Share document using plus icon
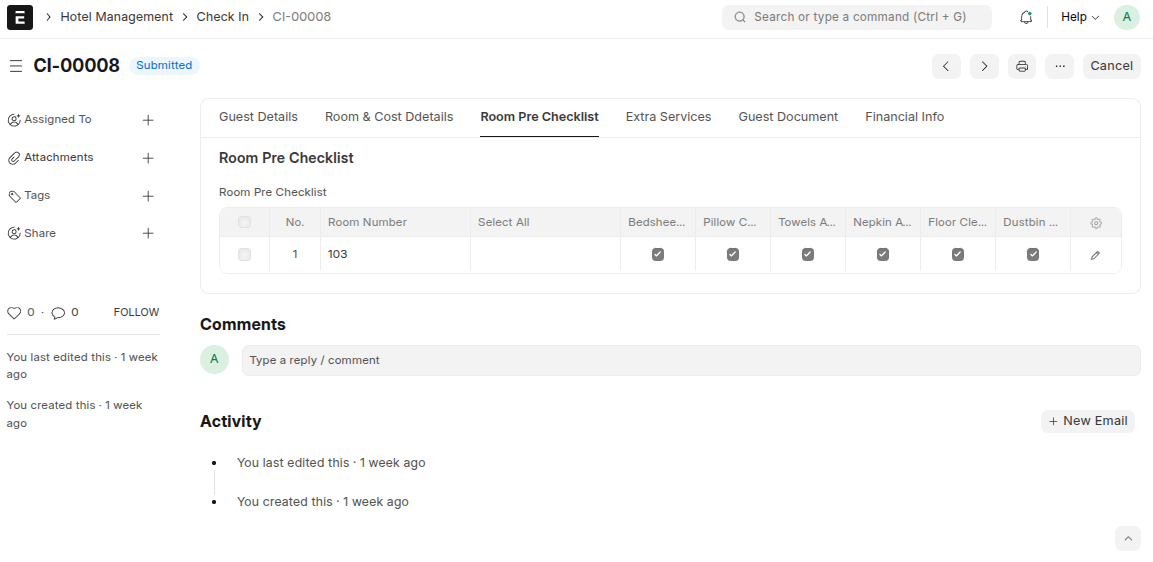 coord(148,233)
